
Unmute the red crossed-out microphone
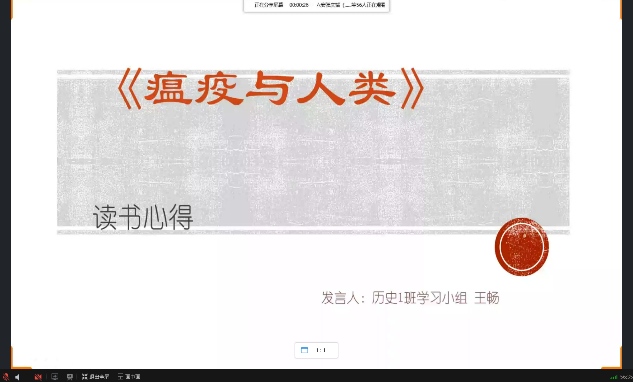click(x=6, y=377)
